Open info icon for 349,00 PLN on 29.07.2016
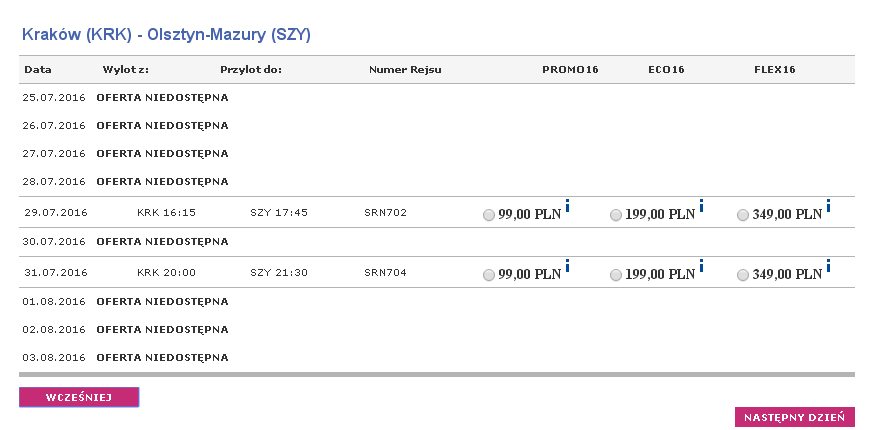The height and width of the screenshot is (430, 877). [x=828, y=206]
